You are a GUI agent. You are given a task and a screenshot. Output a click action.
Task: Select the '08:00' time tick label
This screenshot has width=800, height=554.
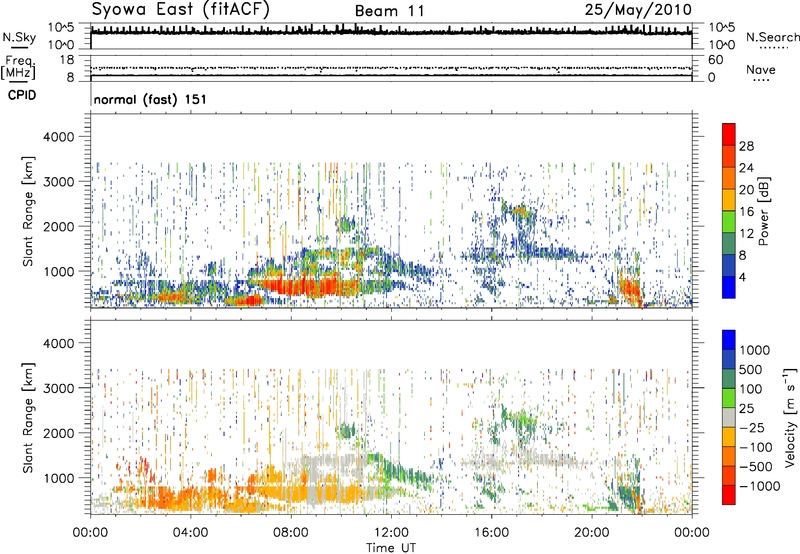pyautogui.click(x=290, y=533)
